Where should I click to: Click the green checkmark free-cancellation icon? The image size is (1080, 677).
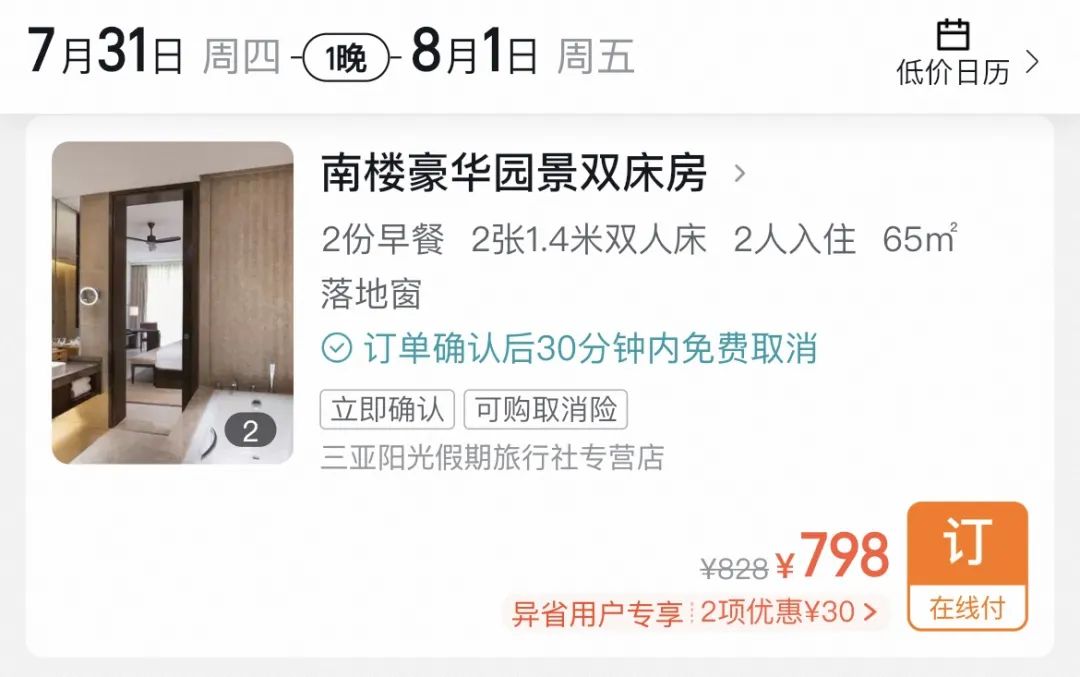[337, 348]
